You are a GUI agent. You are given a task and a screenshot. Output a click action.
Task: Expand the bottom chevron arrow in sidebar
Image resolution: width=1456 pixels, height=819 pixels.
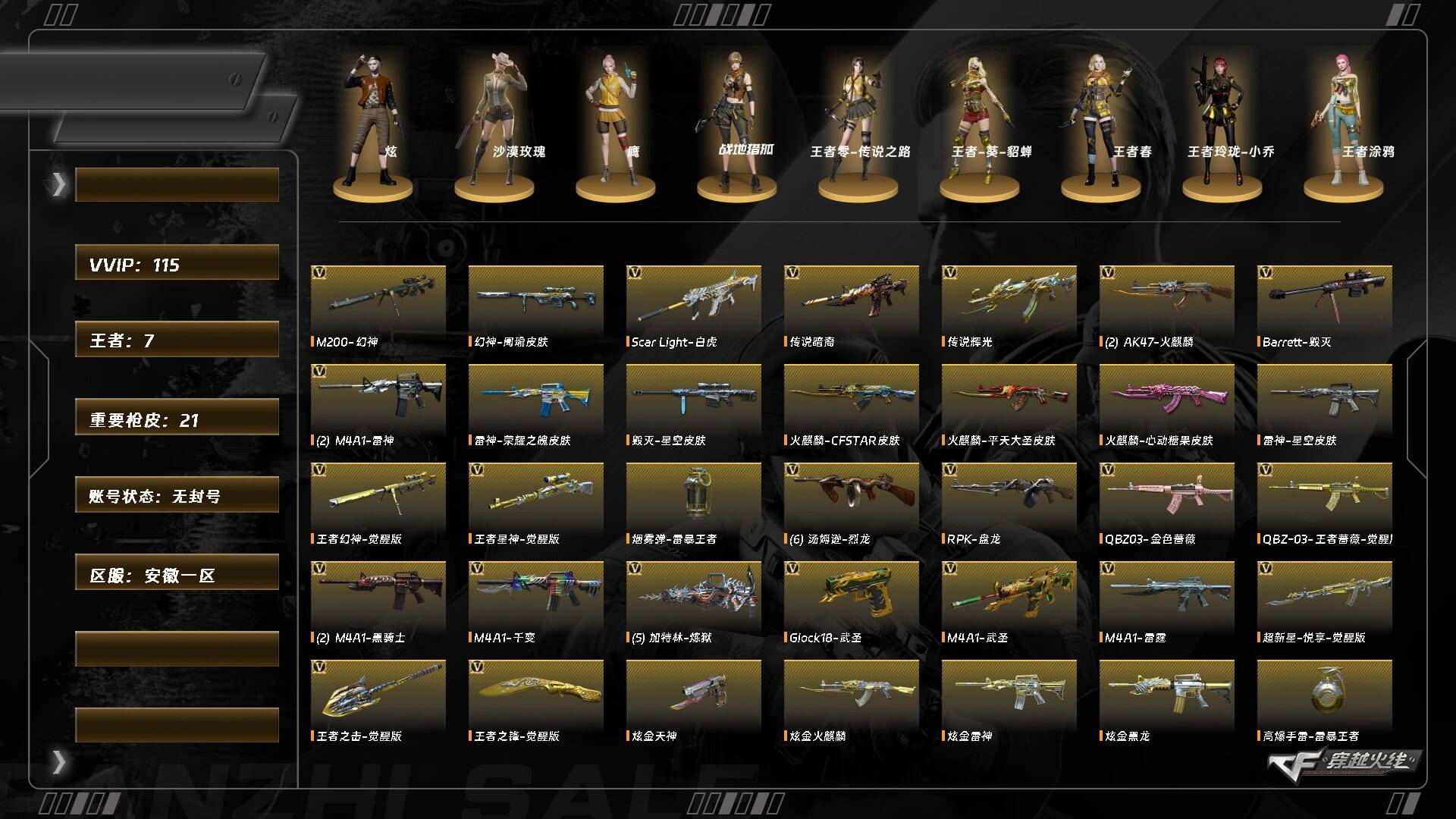59,761
